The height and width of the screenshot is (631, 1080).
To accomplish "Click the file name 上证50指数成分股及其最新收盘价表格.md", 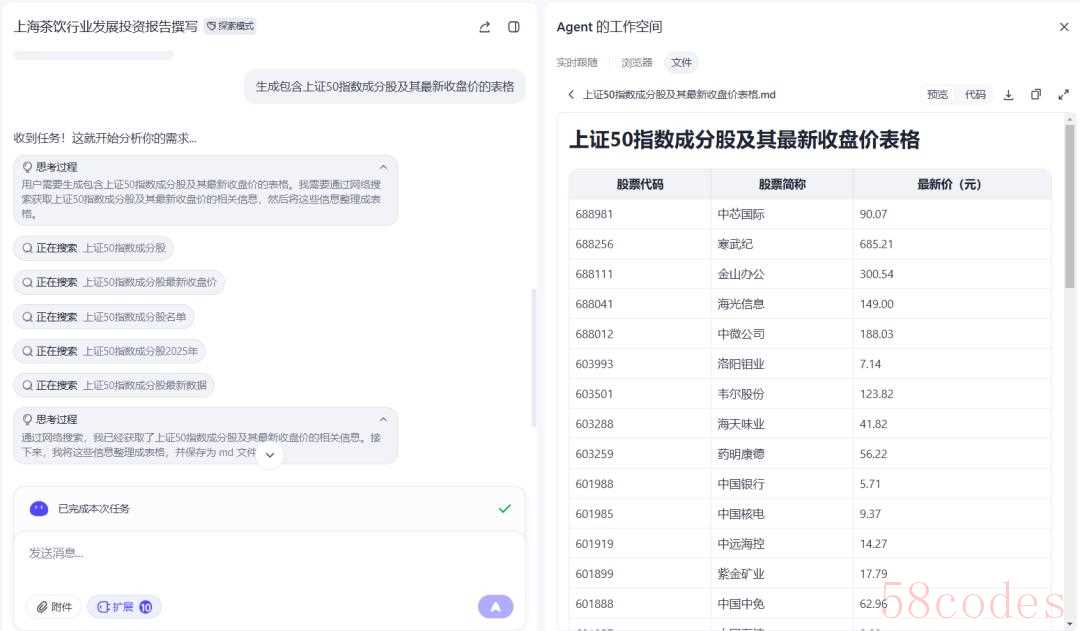I will pos(679,94).
